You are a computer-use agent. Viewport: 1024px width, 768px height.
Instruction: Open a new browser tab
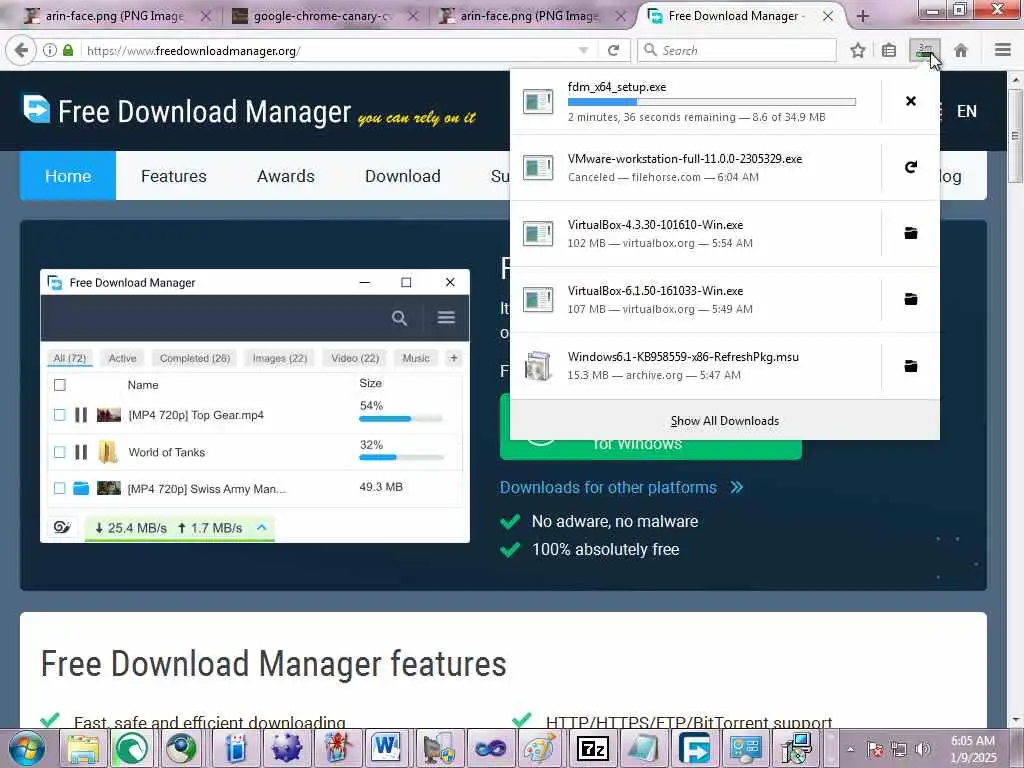pos(863,16)
